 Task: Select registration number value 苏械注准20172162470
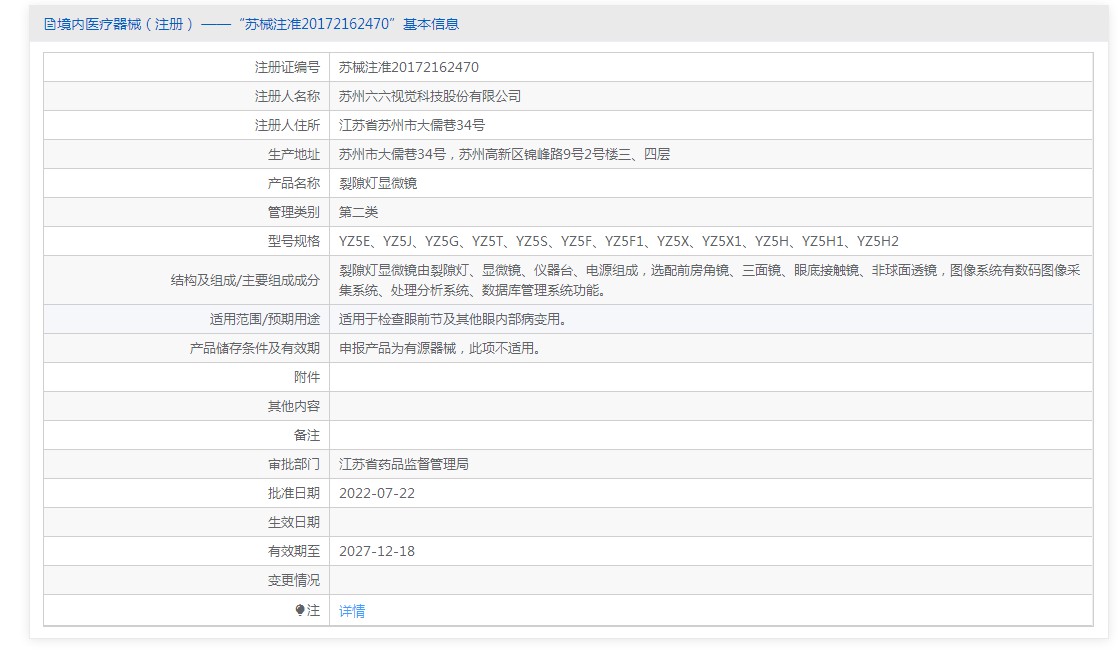409,67
